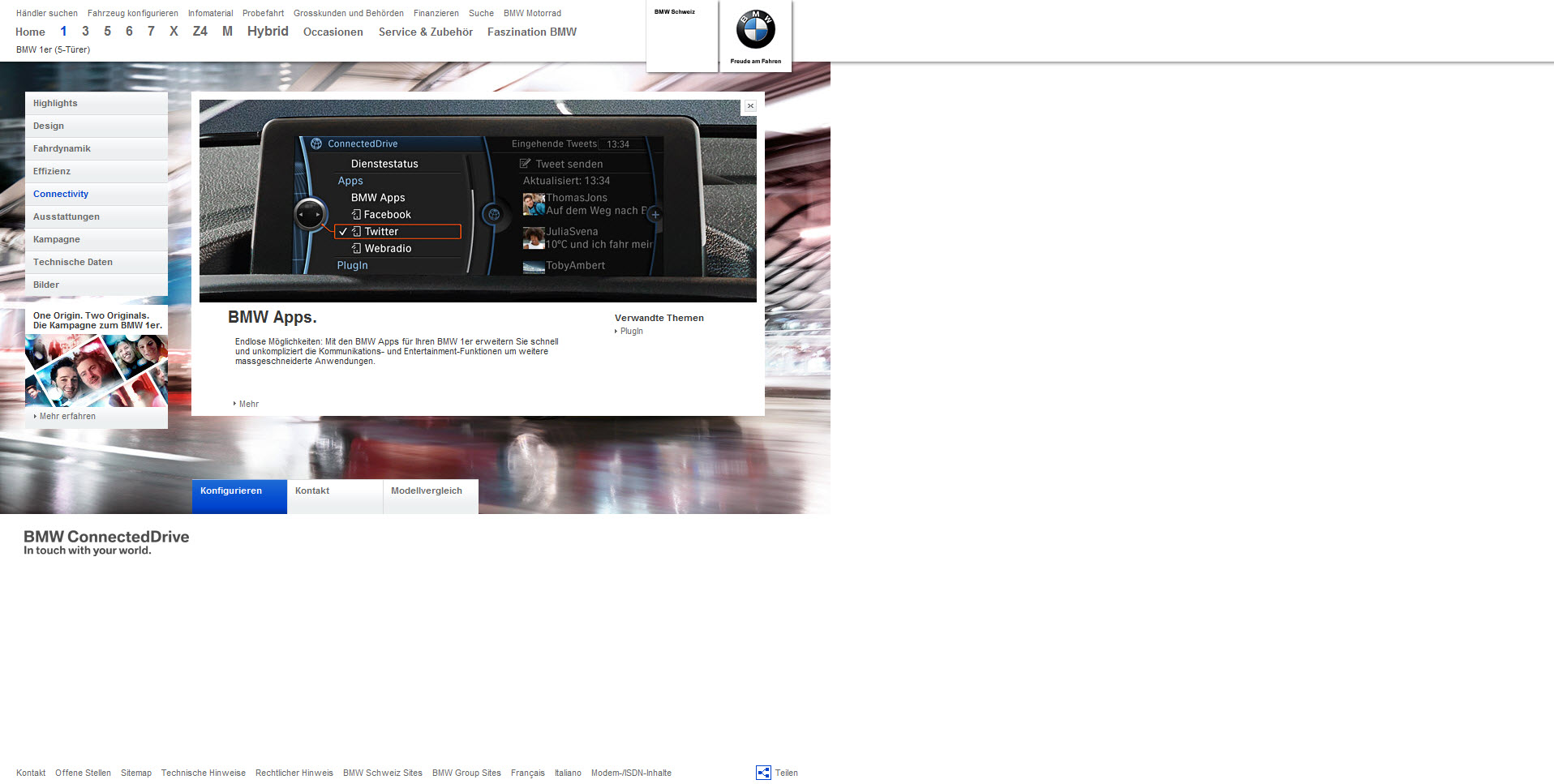
Task: Open Service & Zubehör menu
Action: (x=426, y=32)
